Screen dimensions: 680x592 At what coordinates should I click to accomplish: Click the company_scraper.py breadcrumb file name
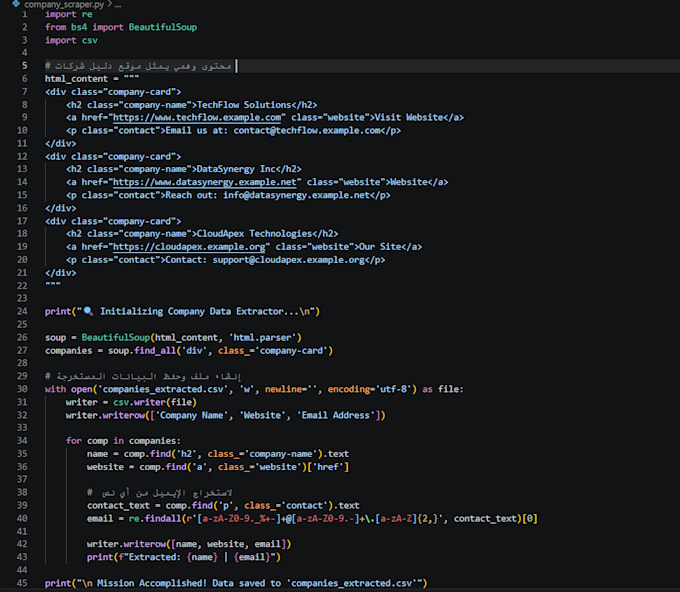pyautogui.click(x=64, y=4)
